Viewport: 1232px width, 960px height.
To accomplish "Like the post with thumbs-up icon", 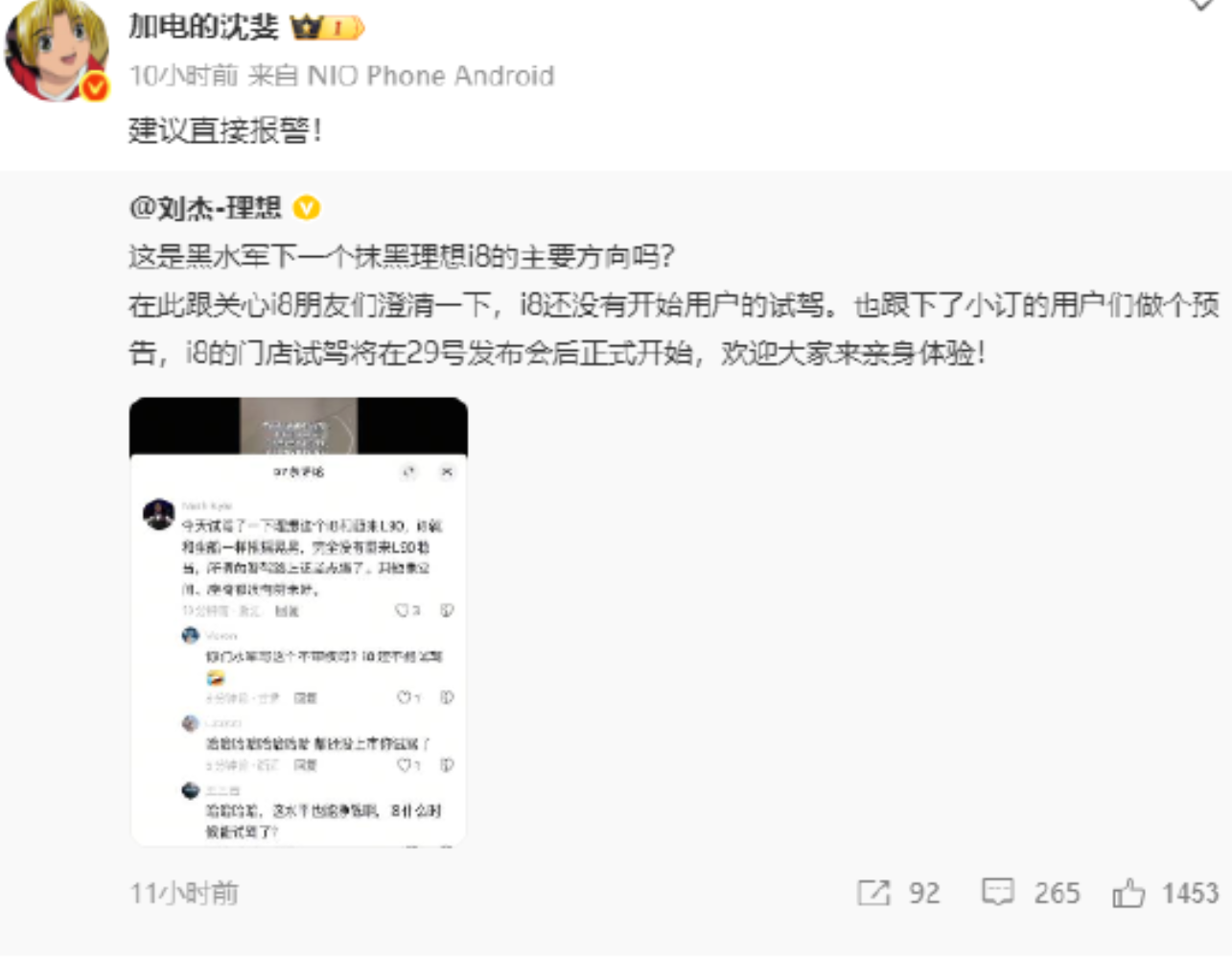I will click(x=1128, y=893).
